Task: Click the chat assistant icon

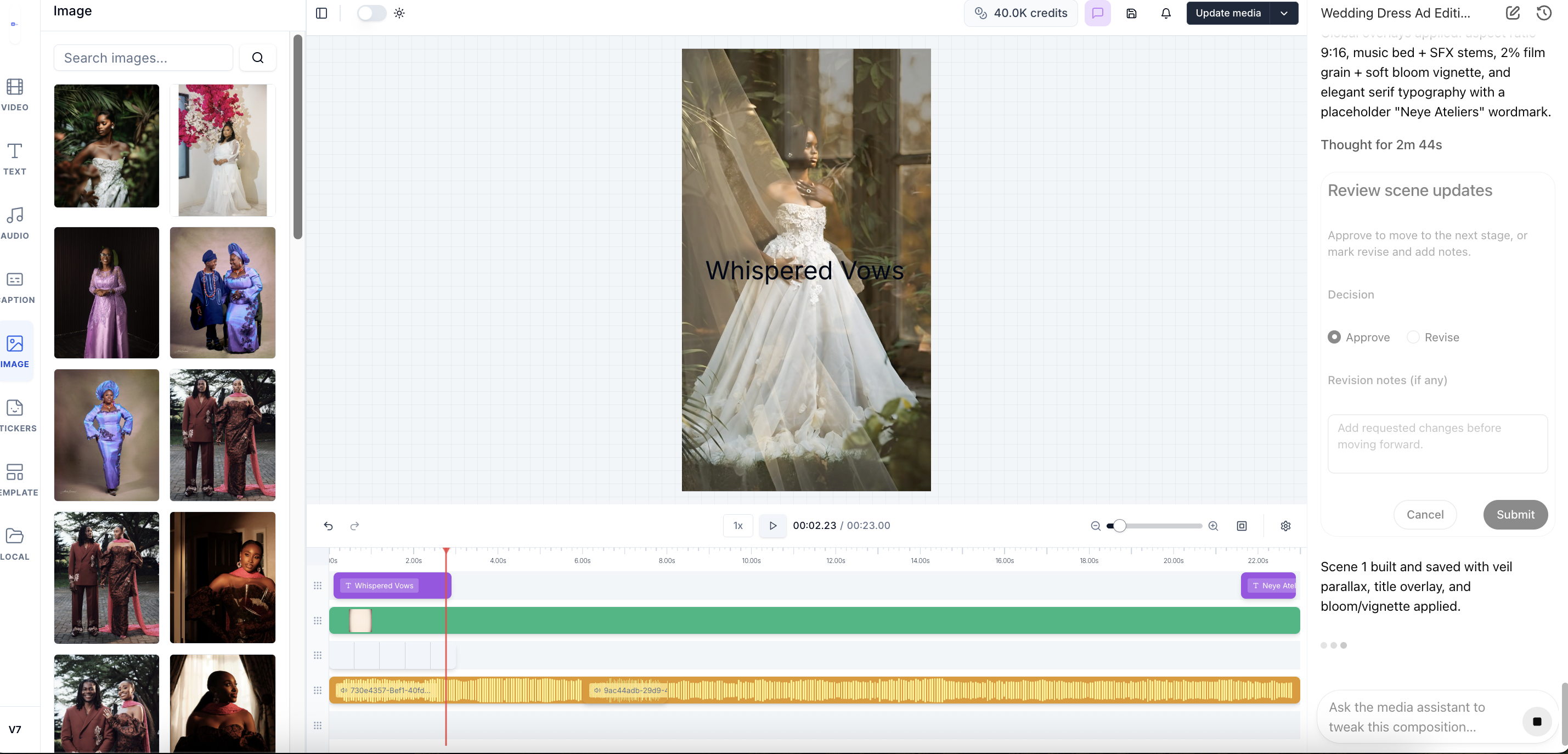Action: [x=1097, y=13]
